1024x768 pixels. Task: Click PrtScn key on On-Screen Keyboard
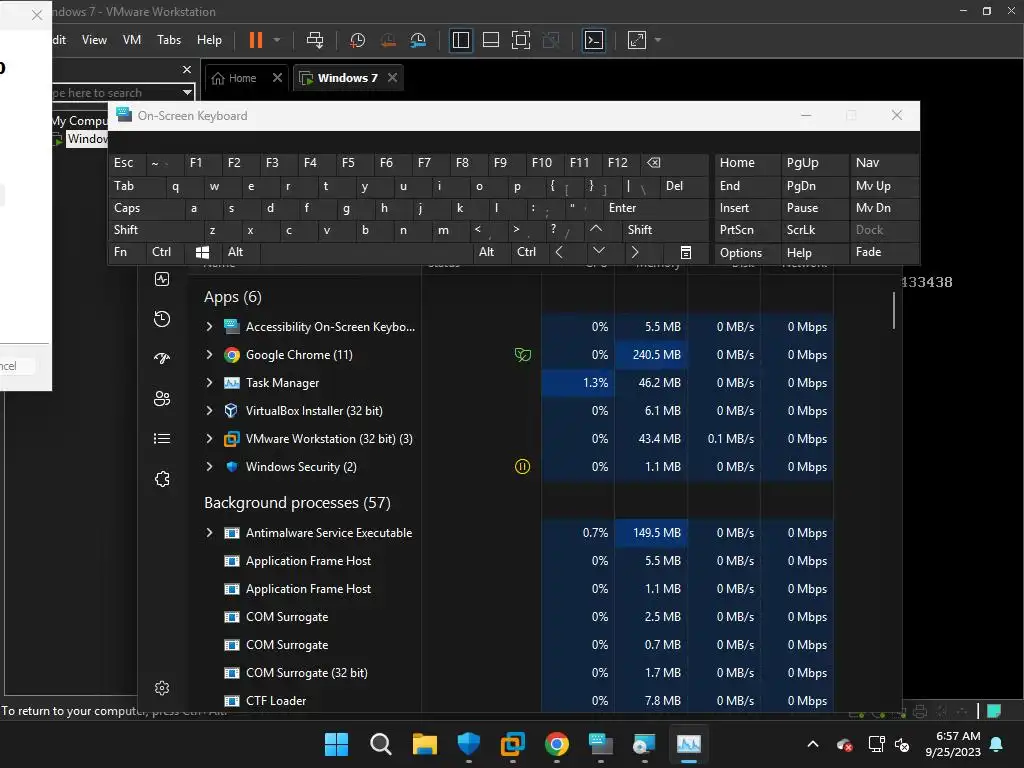point(746,230)
